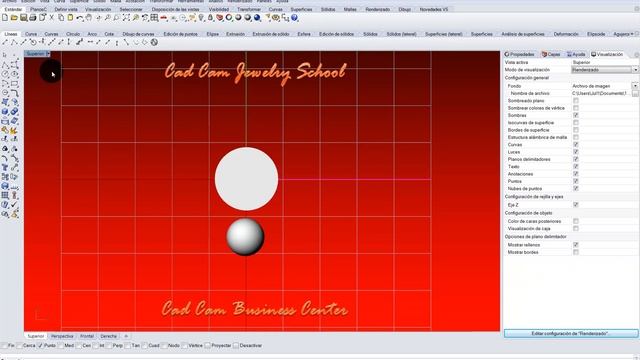Enable the Cerca object snap

tap(19, 345)
